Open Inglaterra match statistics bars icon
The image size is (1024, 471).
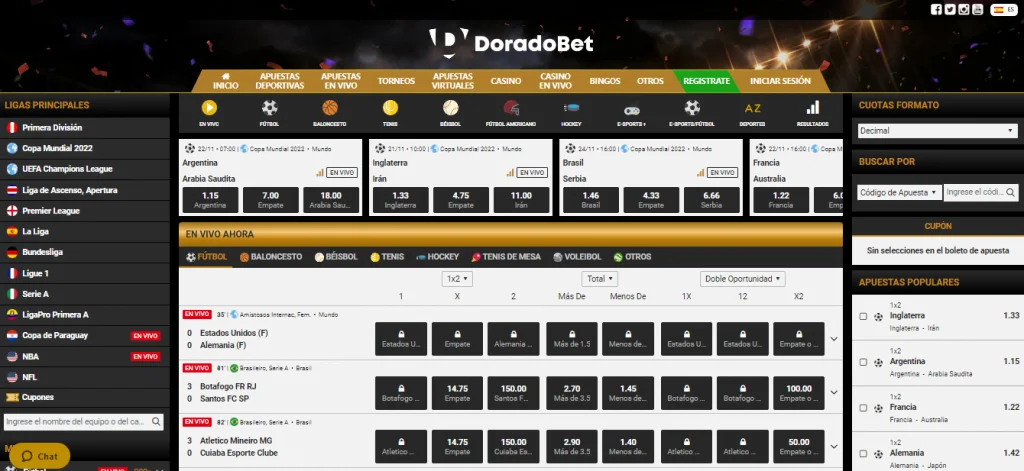[510, 173]
